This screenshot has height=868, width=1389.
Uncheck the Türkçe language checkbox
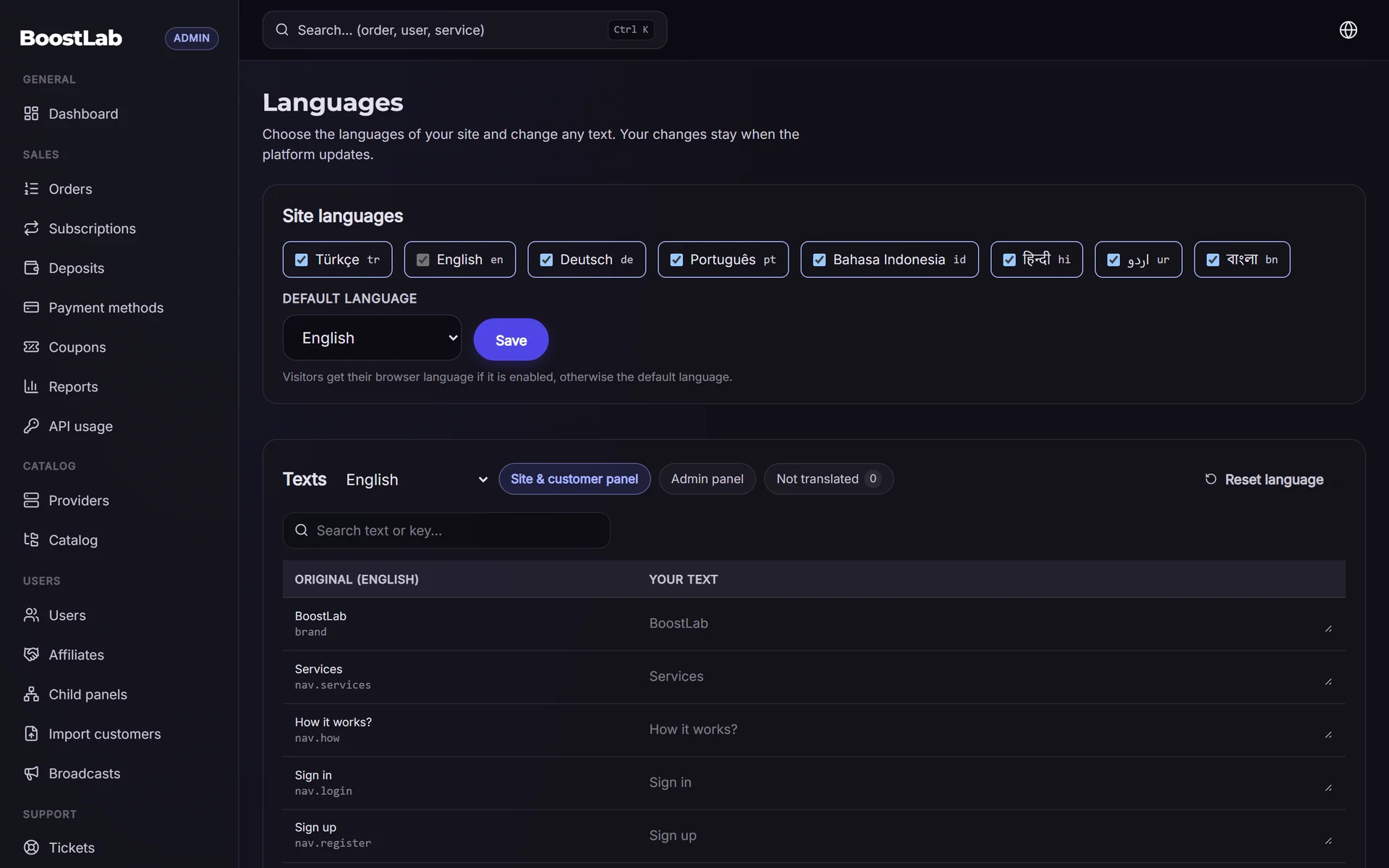click(x=302, y=260)
